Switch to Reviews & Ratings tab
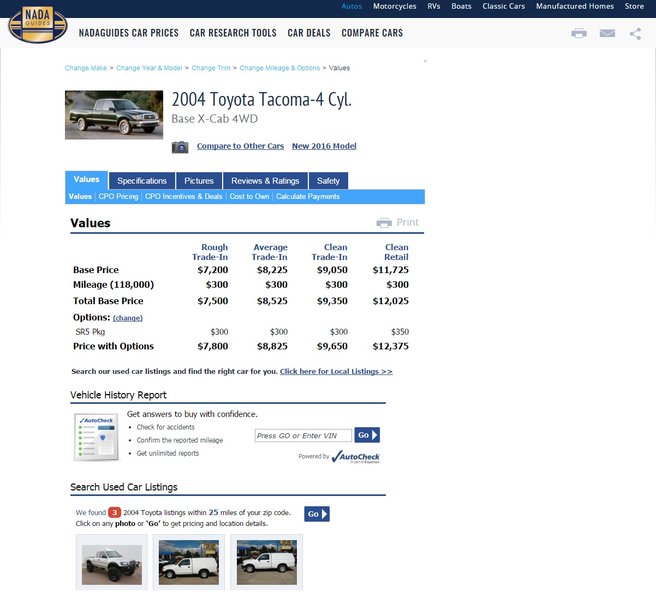This screenshot has height=599, width=656. click(265, 181)
